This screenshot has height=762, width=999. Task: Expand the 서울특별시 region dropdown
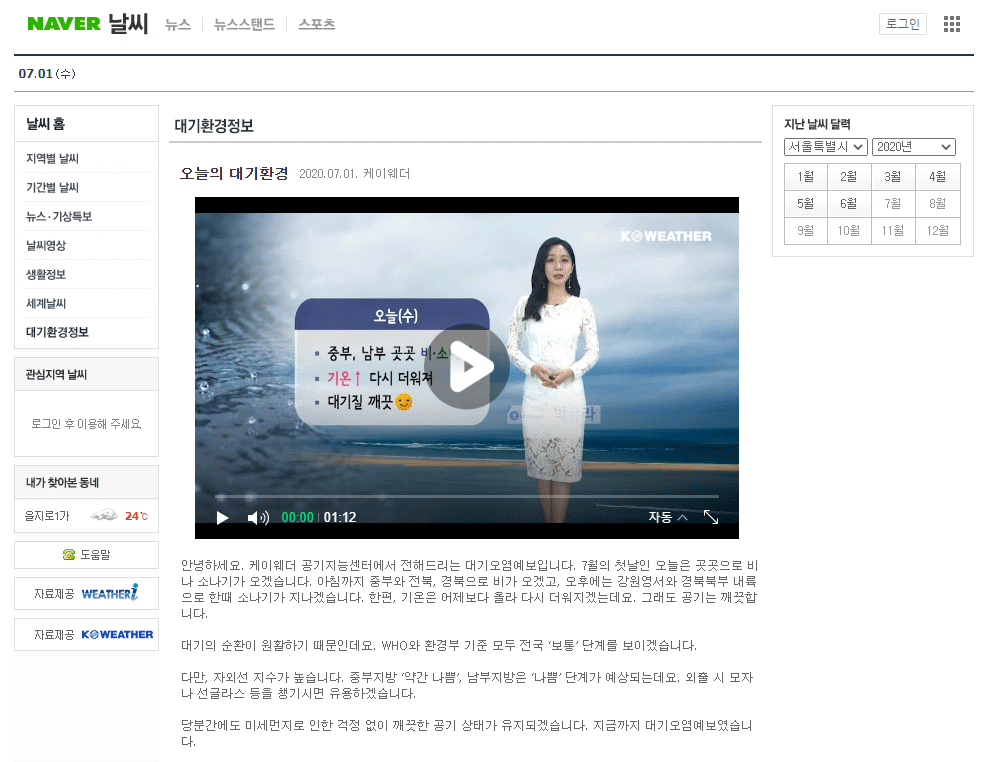(x=825, y=147)
